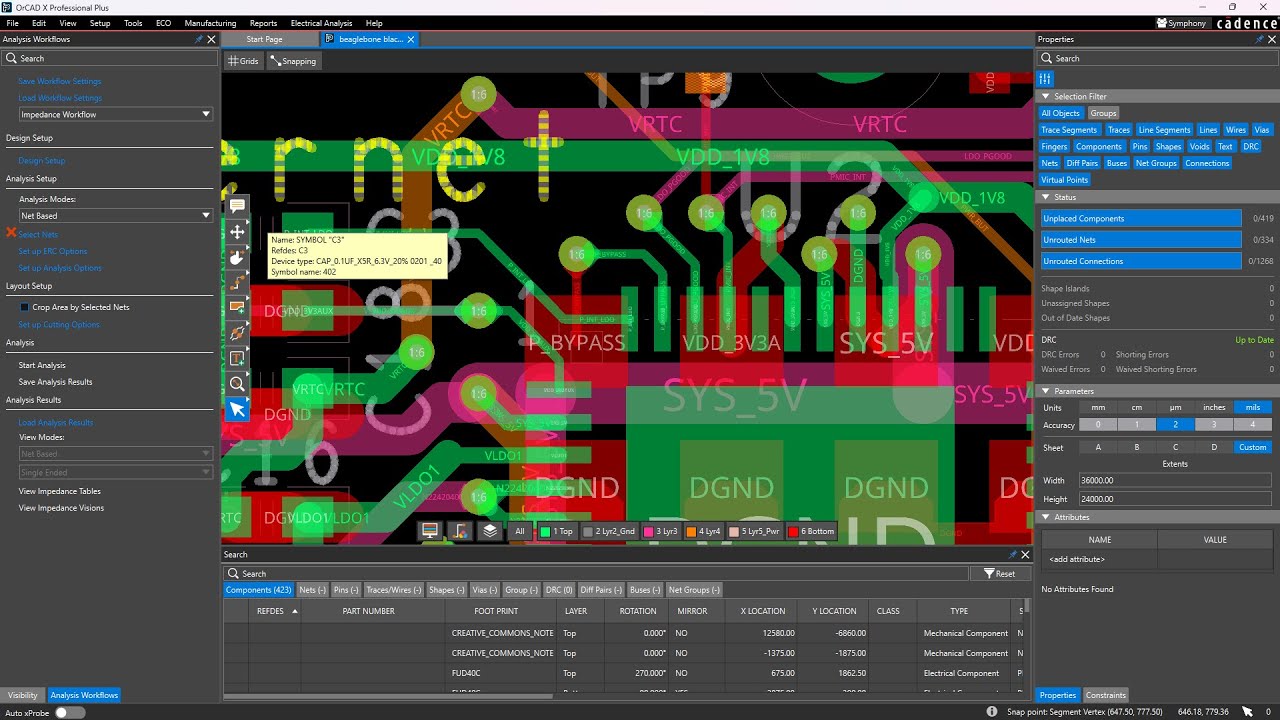The width and height of the screenshot is (1280, 720).
Task: Click the All layers button
Action: click(519, 531)
